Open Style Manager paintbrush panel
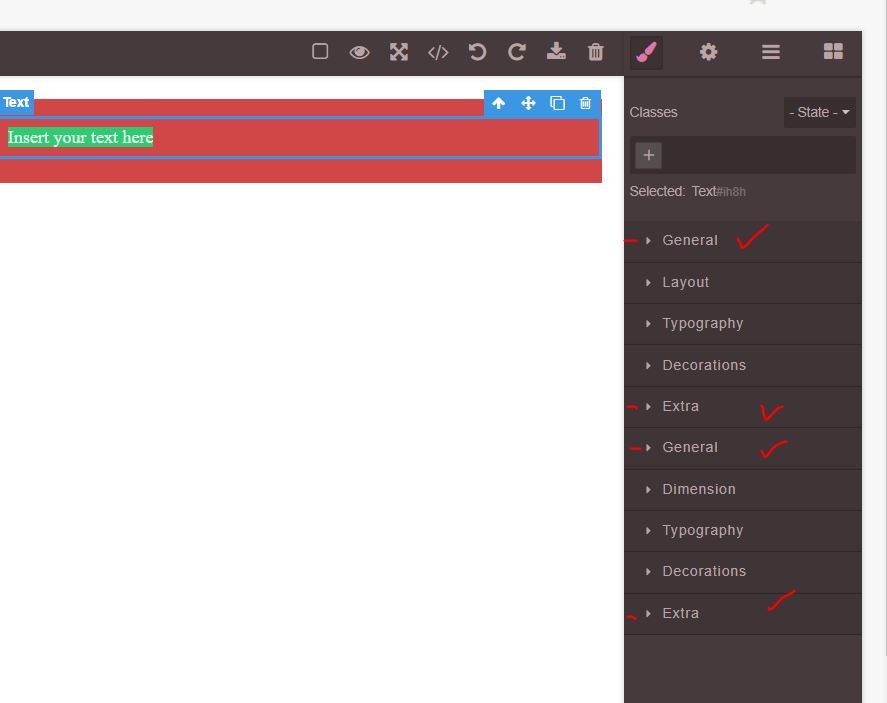Viewport: 887px width, 703px height. (646, 52)
